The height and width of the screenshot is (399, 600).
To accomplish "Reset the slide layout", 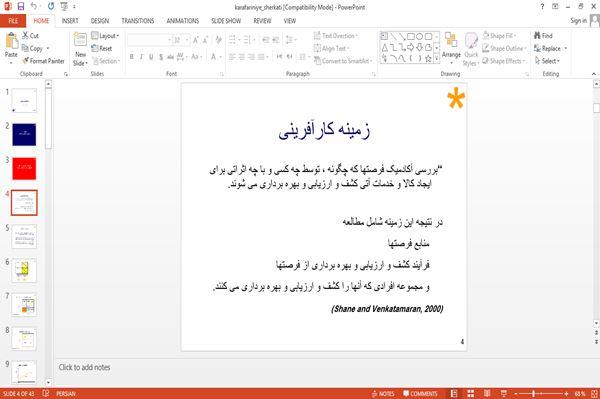I will point(102,48).
